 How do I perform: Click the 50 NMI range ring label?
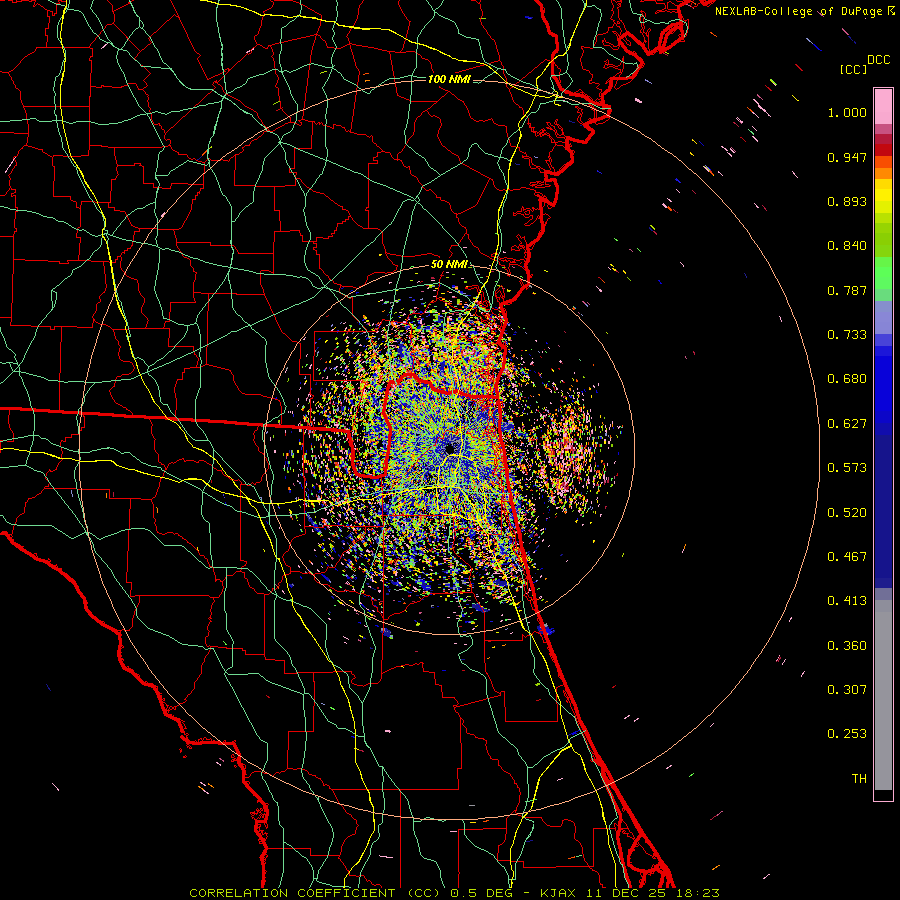click(x=449, y=265)
